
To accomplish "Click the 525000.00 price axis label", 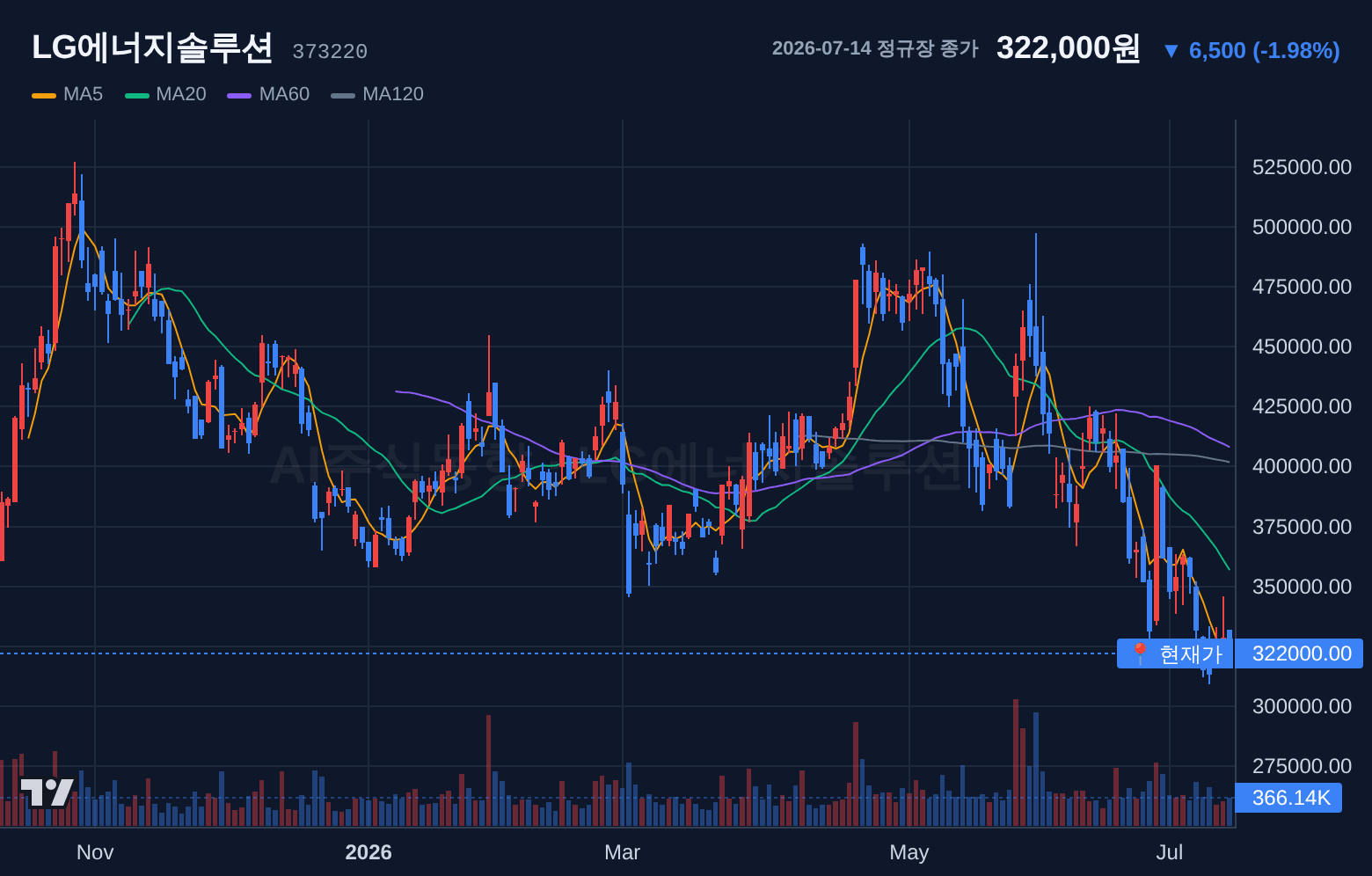I will tap(1302, 167).
